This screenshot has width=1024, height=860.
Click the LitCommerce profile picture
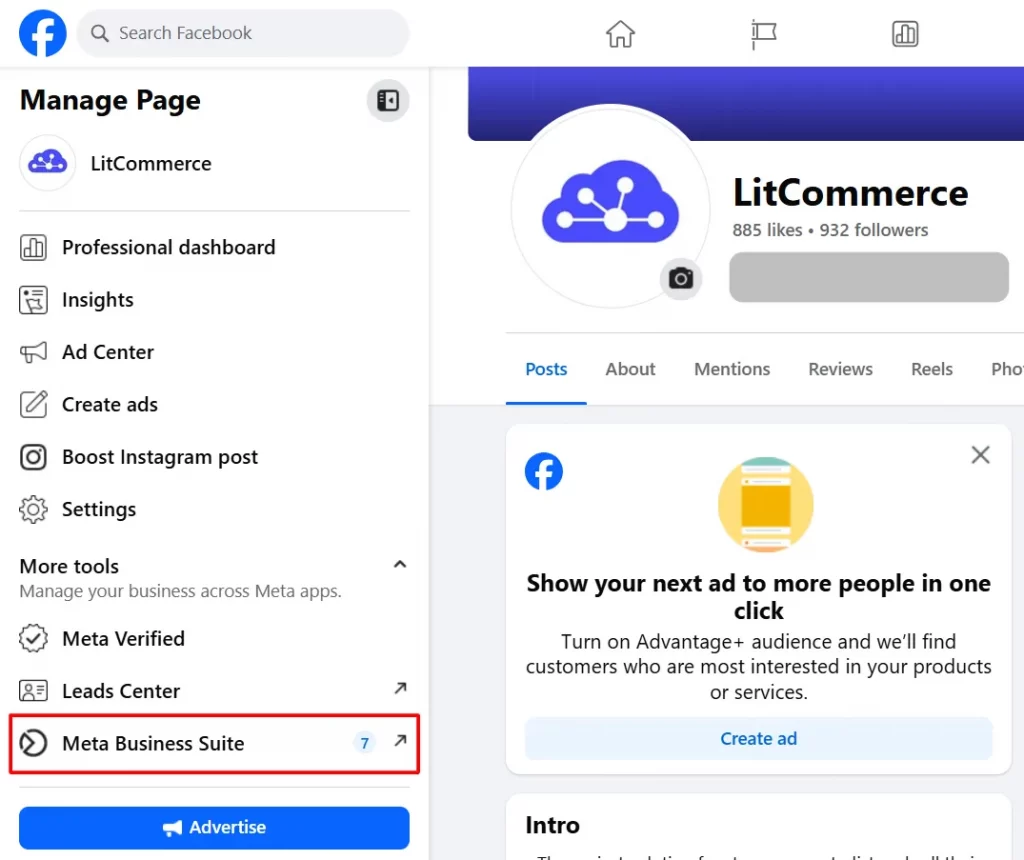pyautogui.click(x=610, y=206)
